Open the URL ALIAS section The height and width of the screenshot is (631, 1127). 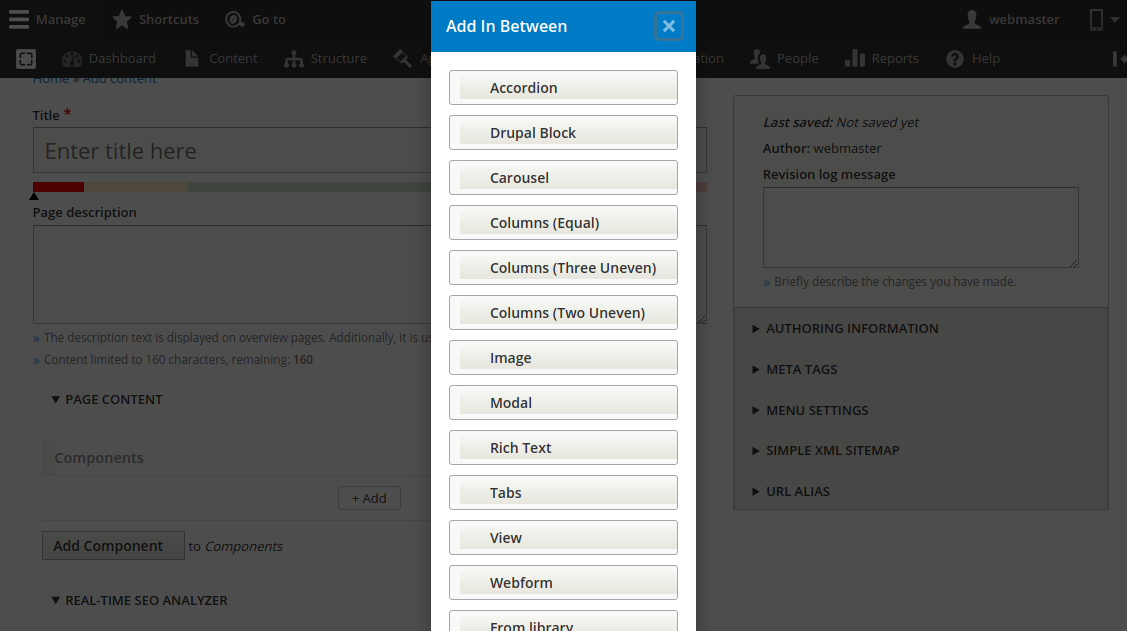[797, 491]
